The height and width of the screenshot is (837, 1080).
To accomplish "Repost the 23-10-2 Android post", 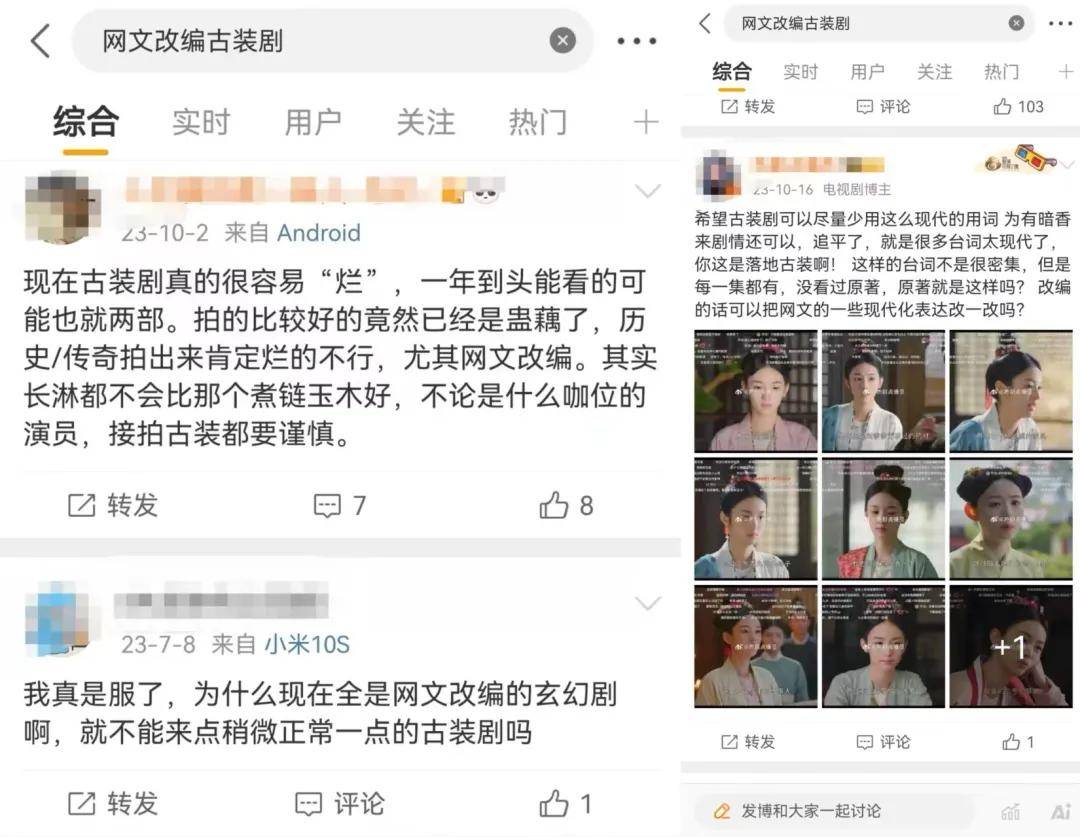I will click(x=113, y=505).
